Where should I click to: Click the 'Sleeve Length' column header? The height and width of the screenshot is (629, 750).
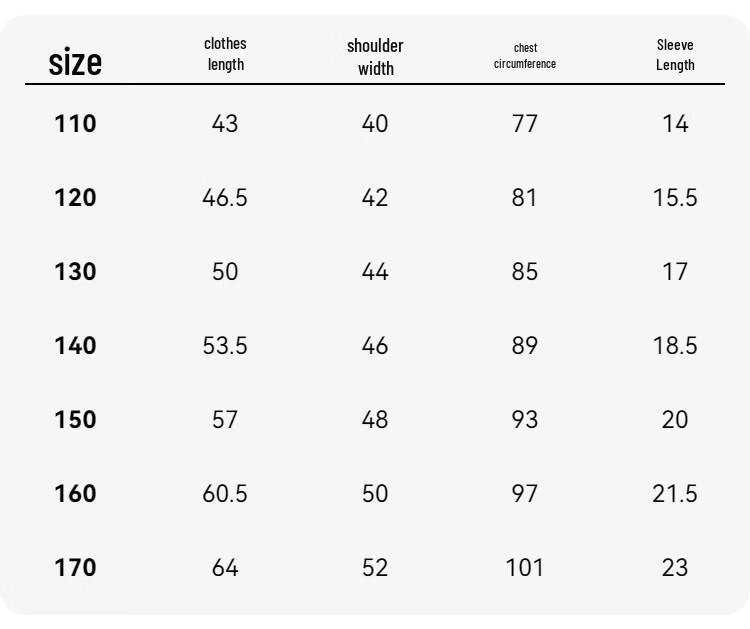coord(675,55)
